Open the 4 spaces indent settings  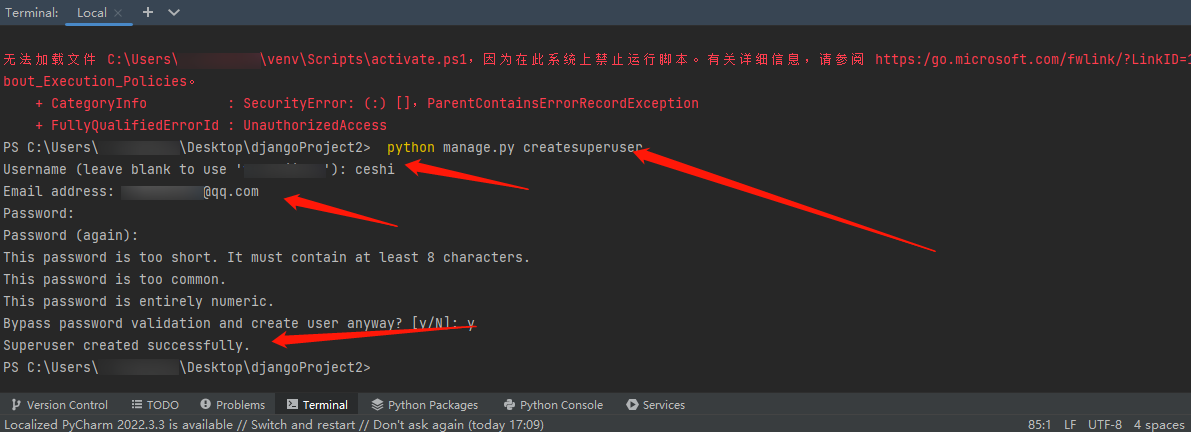pyautogui.click(x=1158, y=425)
